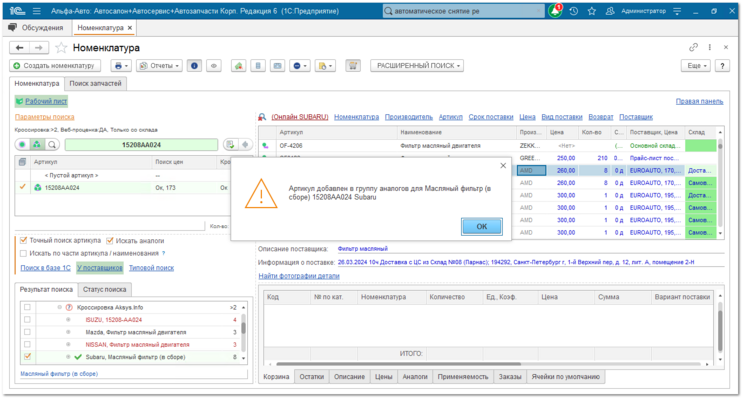The width and height of the screenshot is (743, 399).
Task: Open the Статус поиска tab
Action: [105, 290]
